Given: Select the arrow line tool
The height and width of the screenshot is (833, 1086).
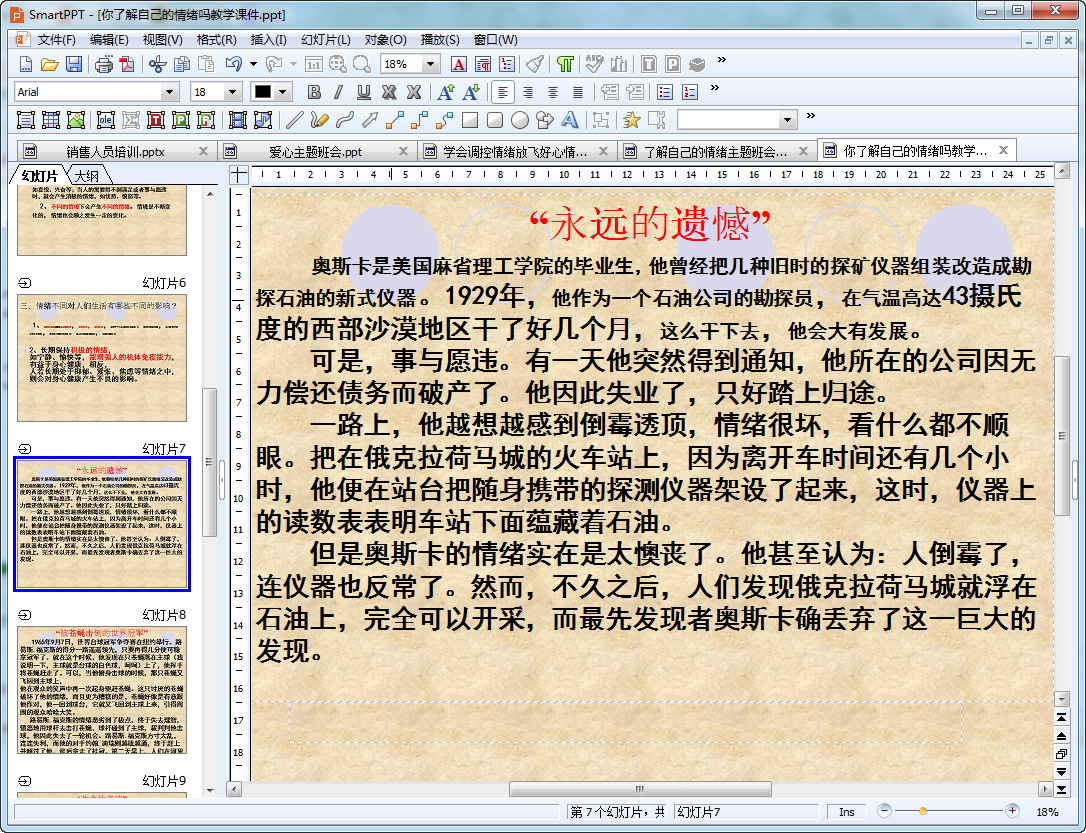Looking at the screenshot, I should click(x=370, y=120).
